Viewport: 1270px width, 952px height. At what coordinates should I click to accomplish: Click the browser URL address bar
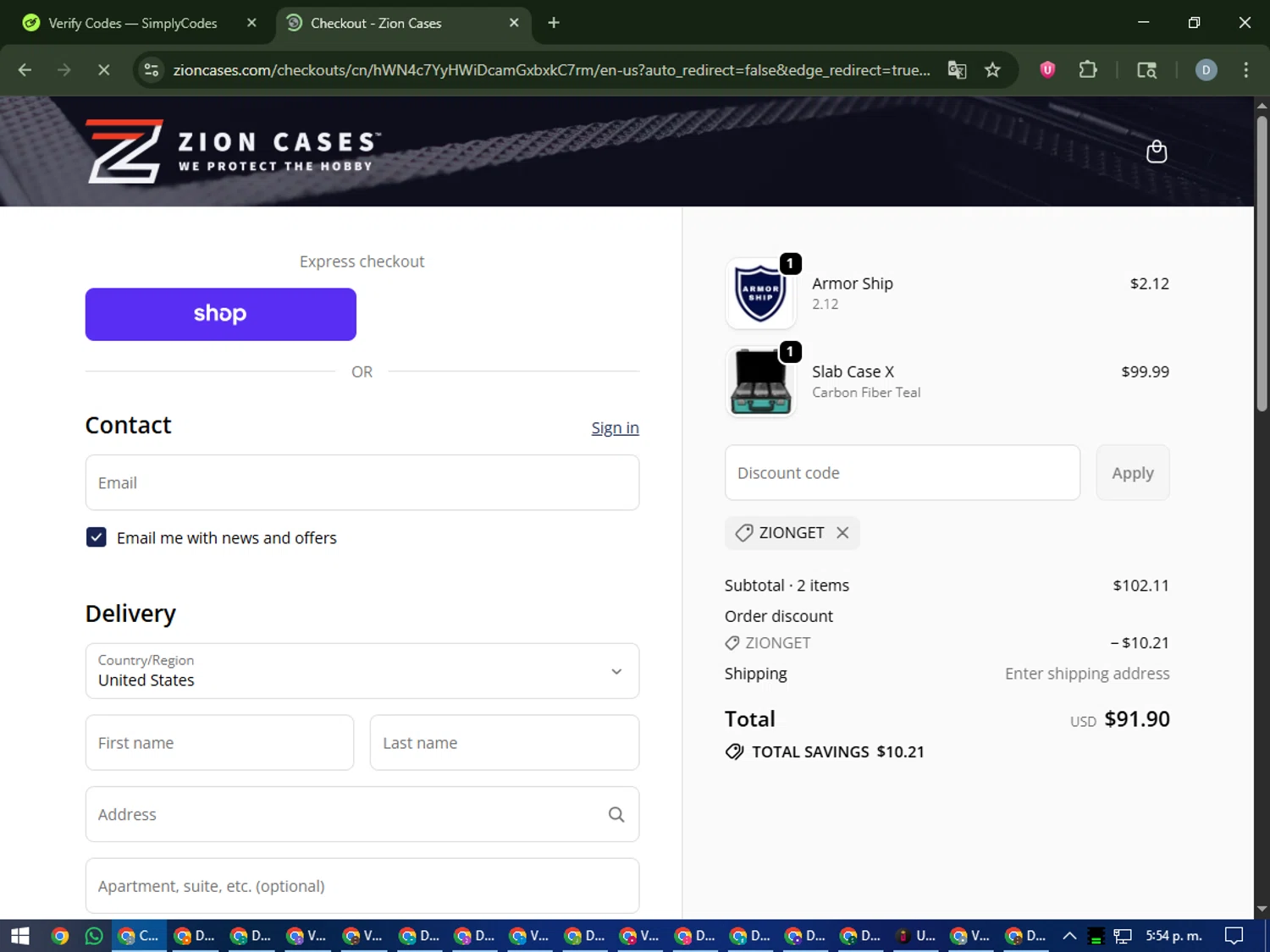point(550,70)
